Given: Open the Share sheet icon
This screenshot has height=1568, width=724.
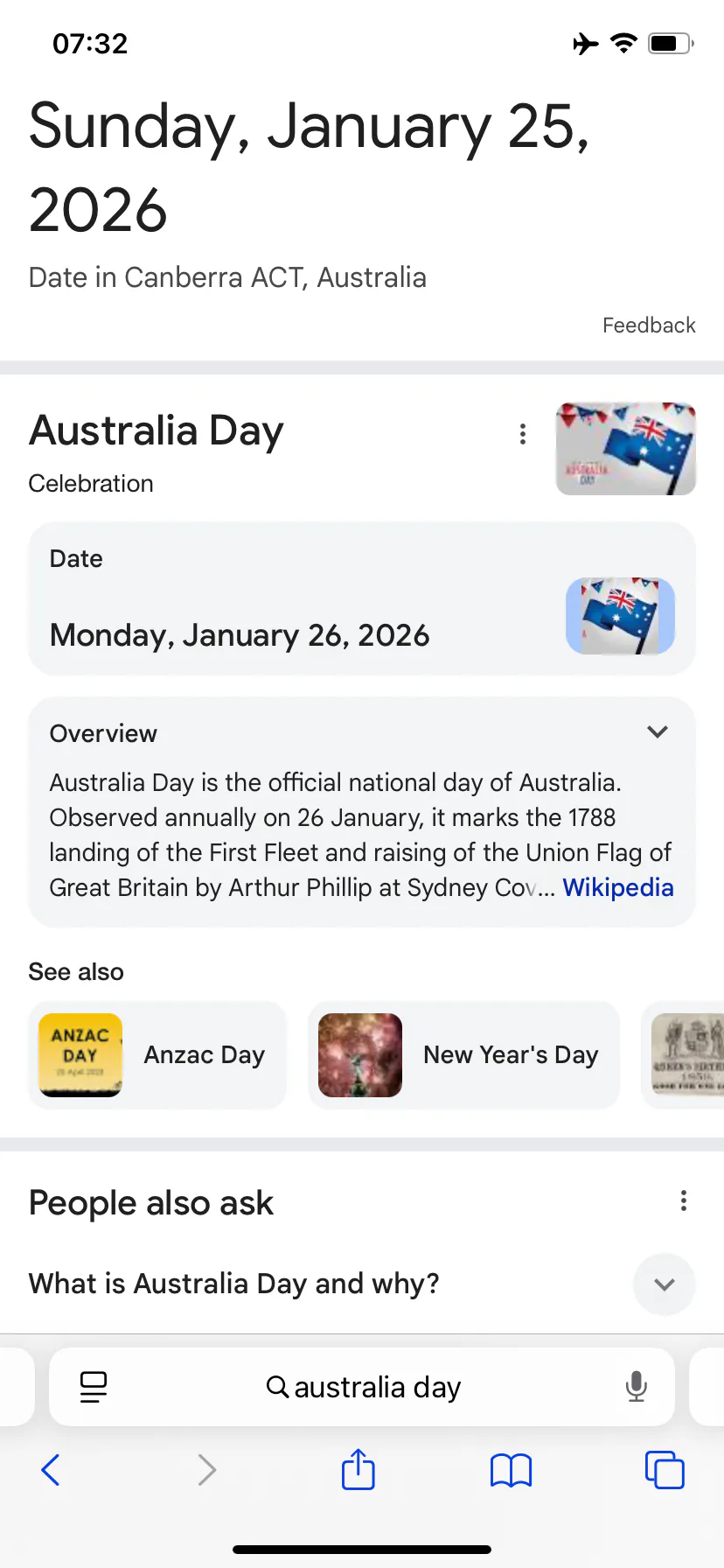Looking at the screenshot, I should [359, 1469].
